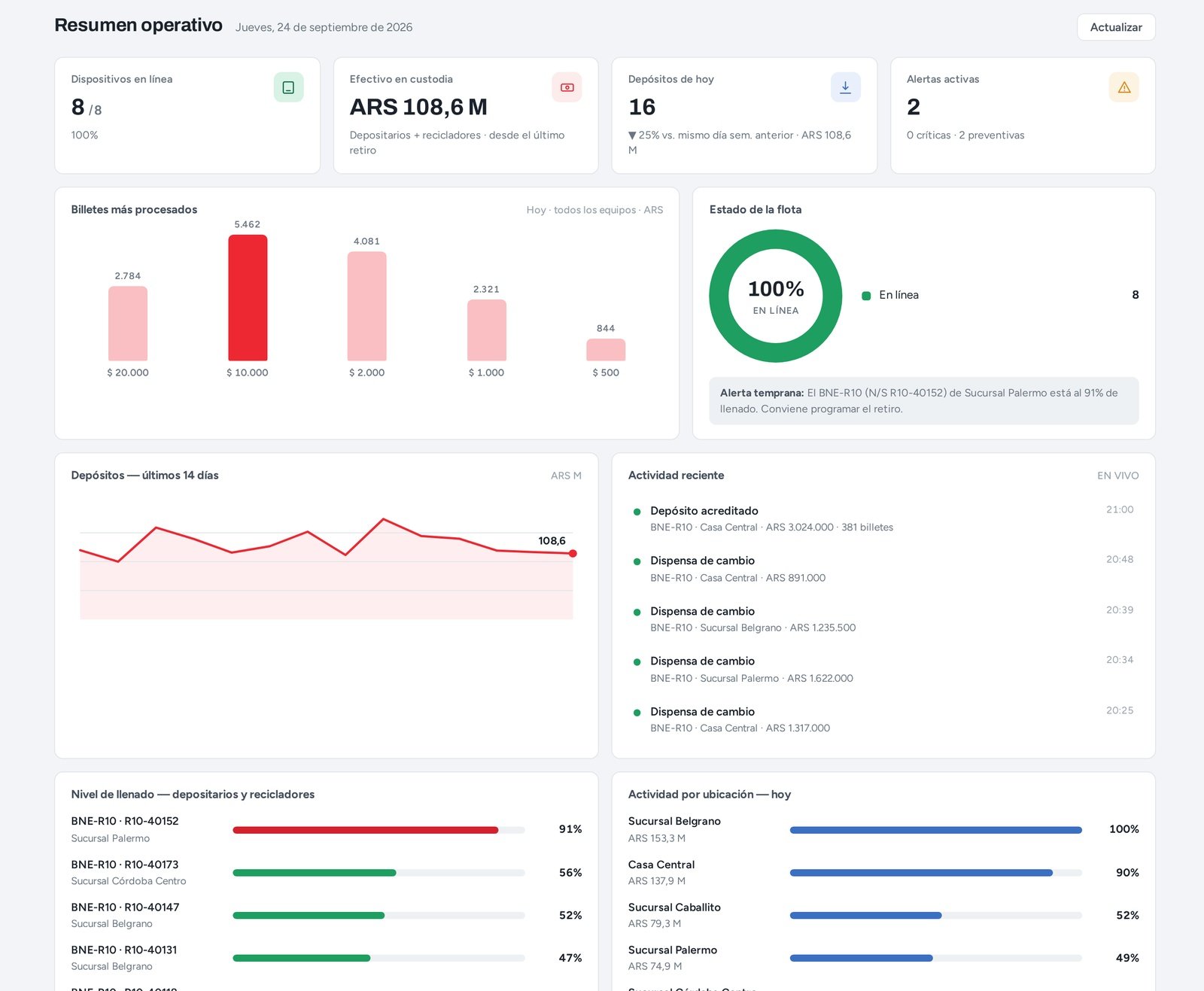Open the Dispensa de cambio entry at 20:25
Image resolution: width=1204 pixels, height=991 pixels.
[883, 719]
